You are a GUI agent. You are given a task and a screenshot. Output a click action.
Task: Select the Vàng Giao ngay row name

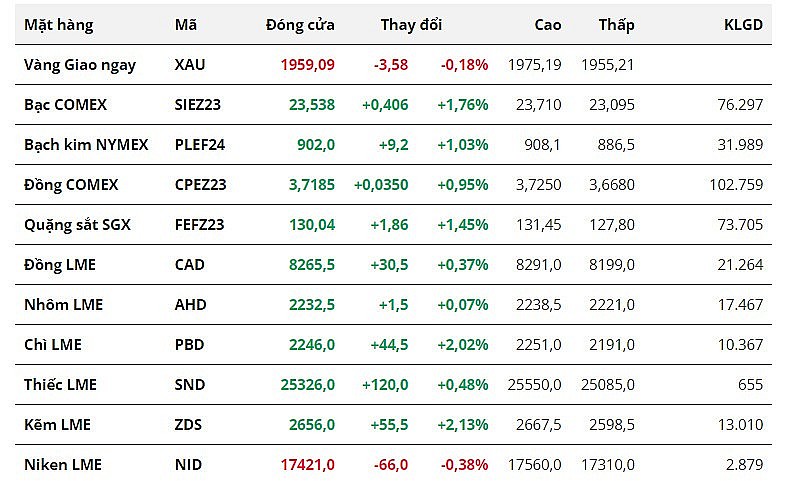[80, 65]
